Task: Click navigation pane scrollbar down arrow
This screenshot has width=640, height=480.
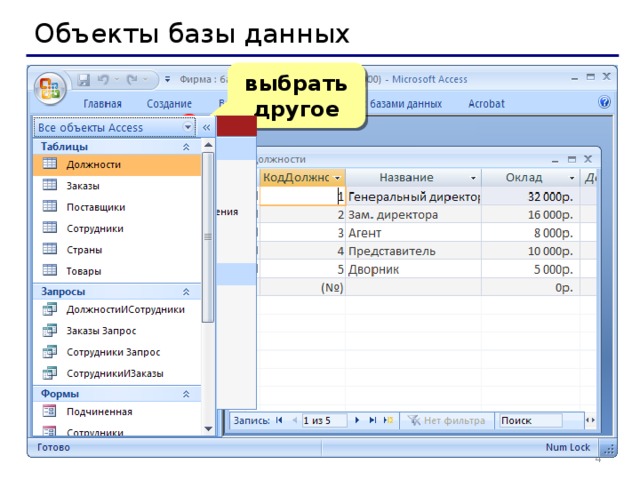Action: point(208,429)
